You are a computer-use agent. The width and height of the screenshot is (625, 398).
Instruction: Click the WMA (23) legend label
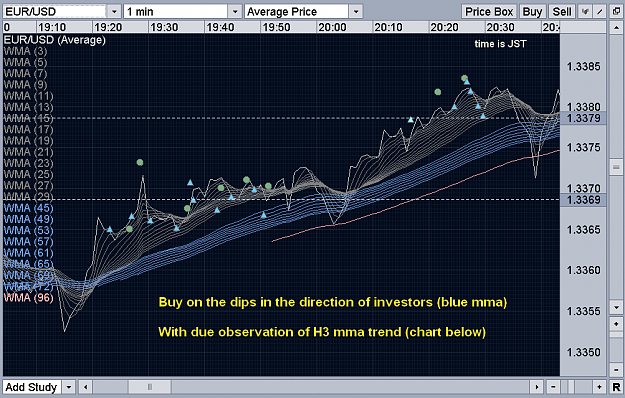(x=28, y=163)
